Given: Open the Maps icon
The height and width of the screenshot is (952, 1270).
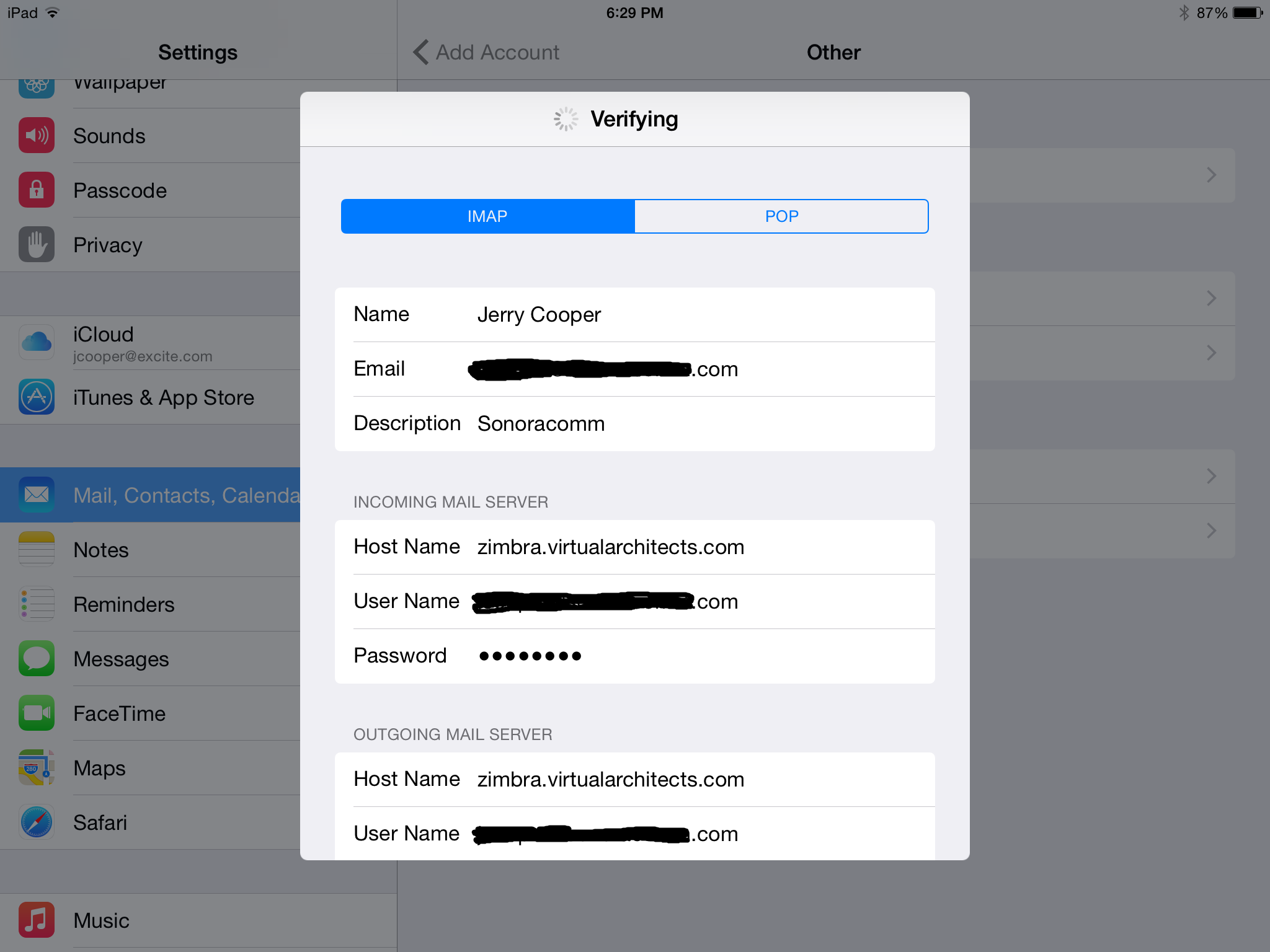Looking at the screenshot, I should click(37, 767).
